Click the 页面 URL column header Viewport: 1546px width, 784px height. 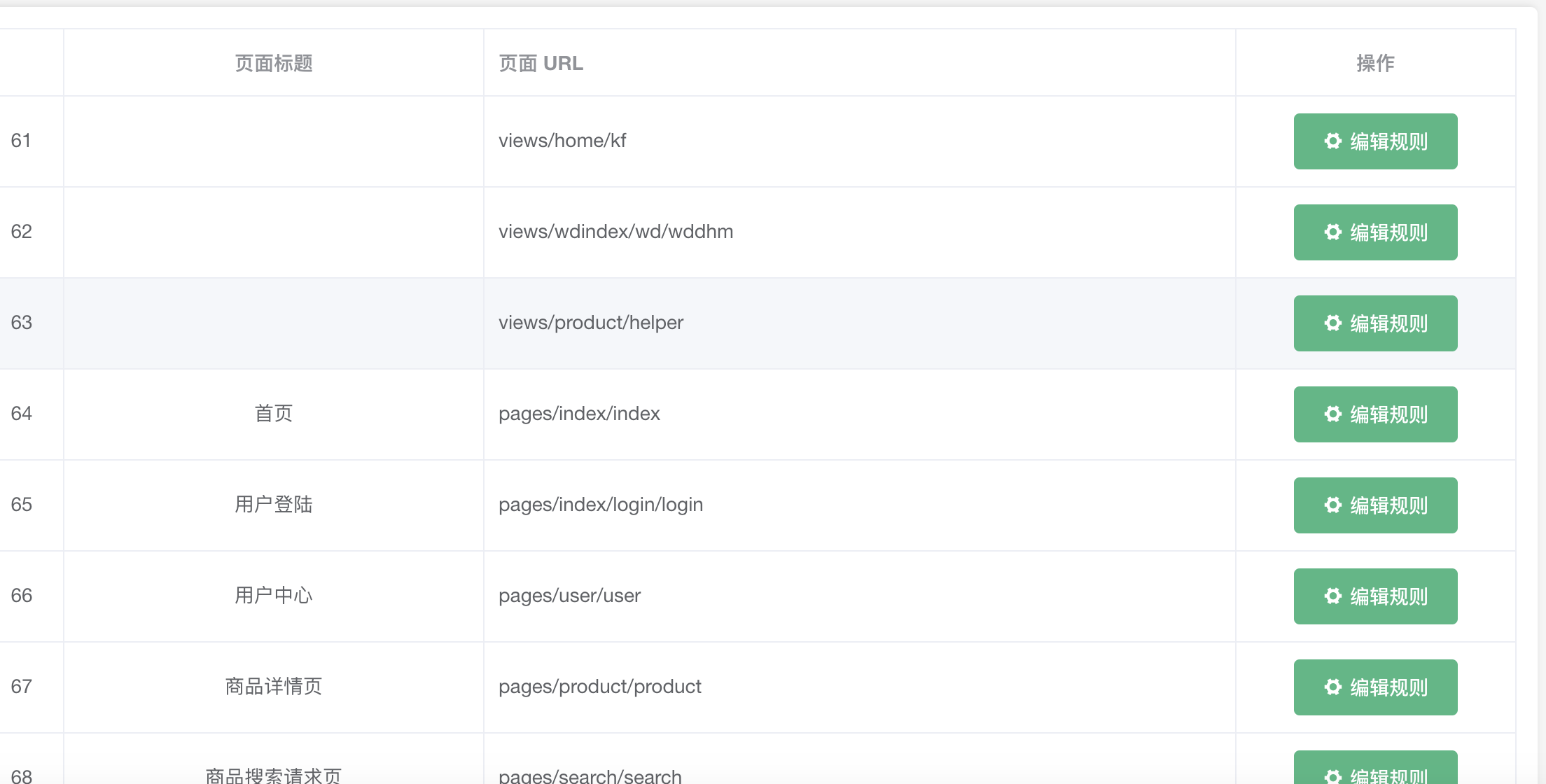pos(541,63)
